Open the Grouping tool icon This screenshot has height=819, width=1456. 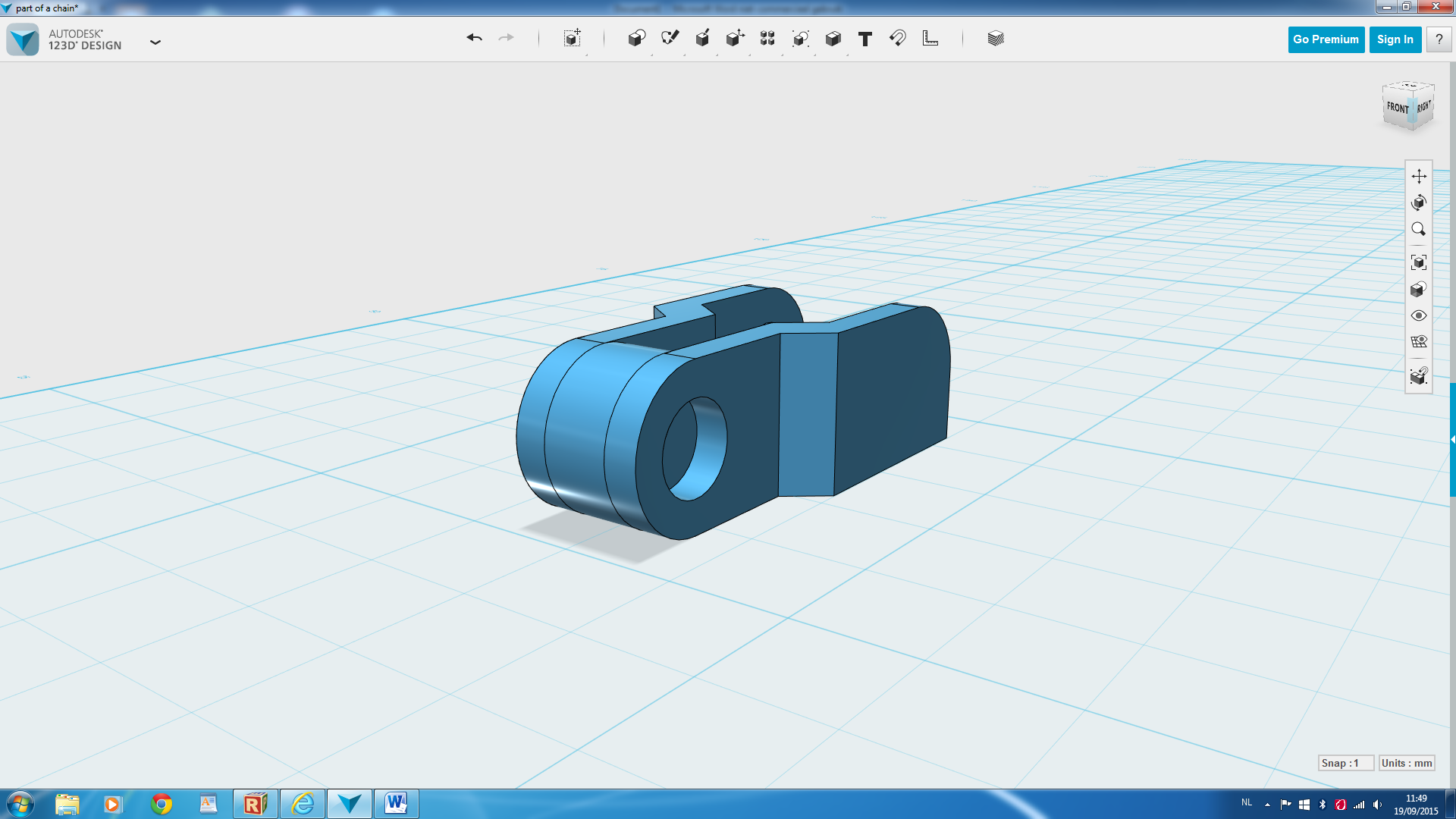pyautogui.click(x=801, y=38)
